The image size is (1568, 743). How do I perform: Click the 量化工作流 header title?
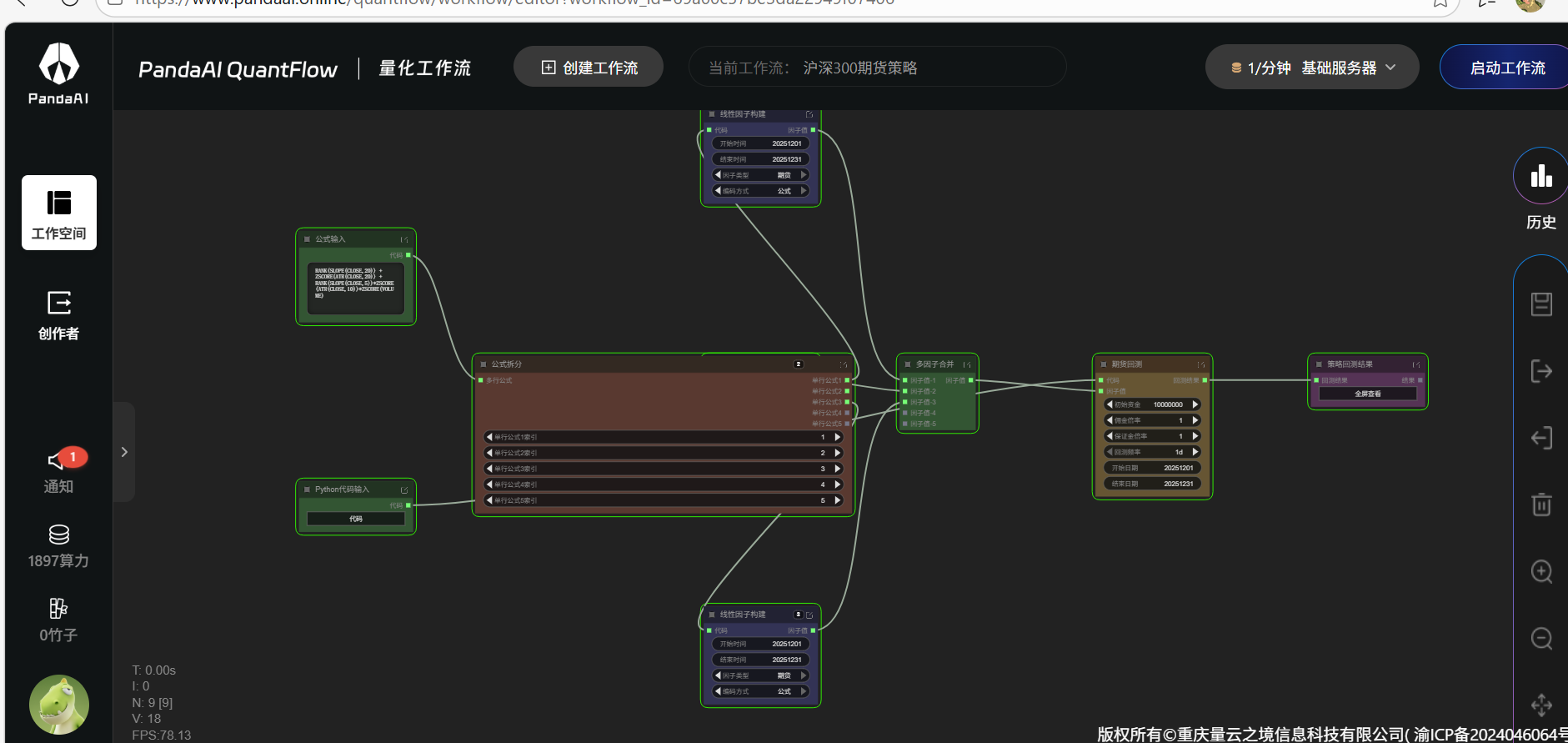[425, 68]
